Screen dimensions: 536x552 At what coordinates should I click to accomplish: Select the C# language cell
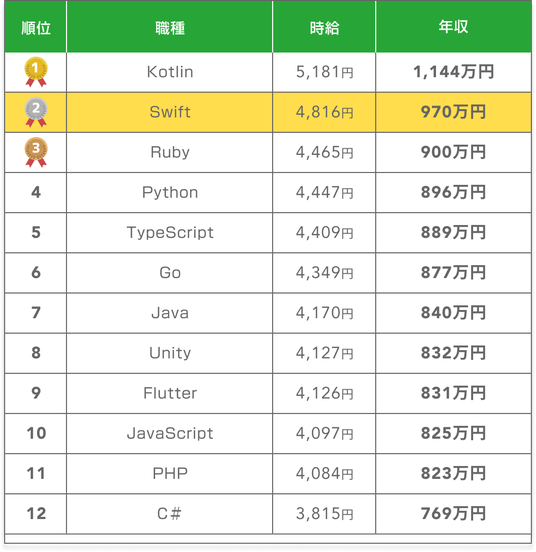(x=170, y=514)
